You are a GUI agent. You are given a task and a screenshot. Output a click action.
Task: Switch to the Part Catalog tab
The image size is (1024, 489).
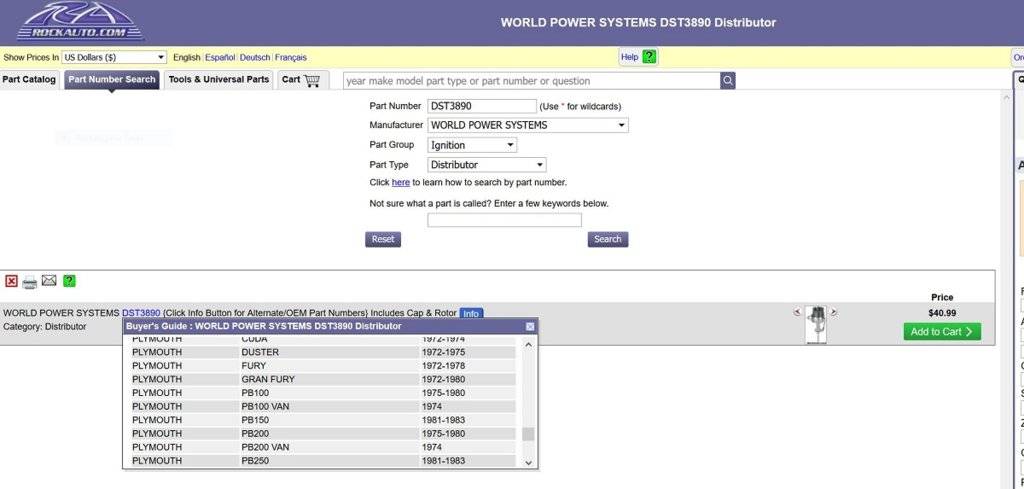point(29,79)
